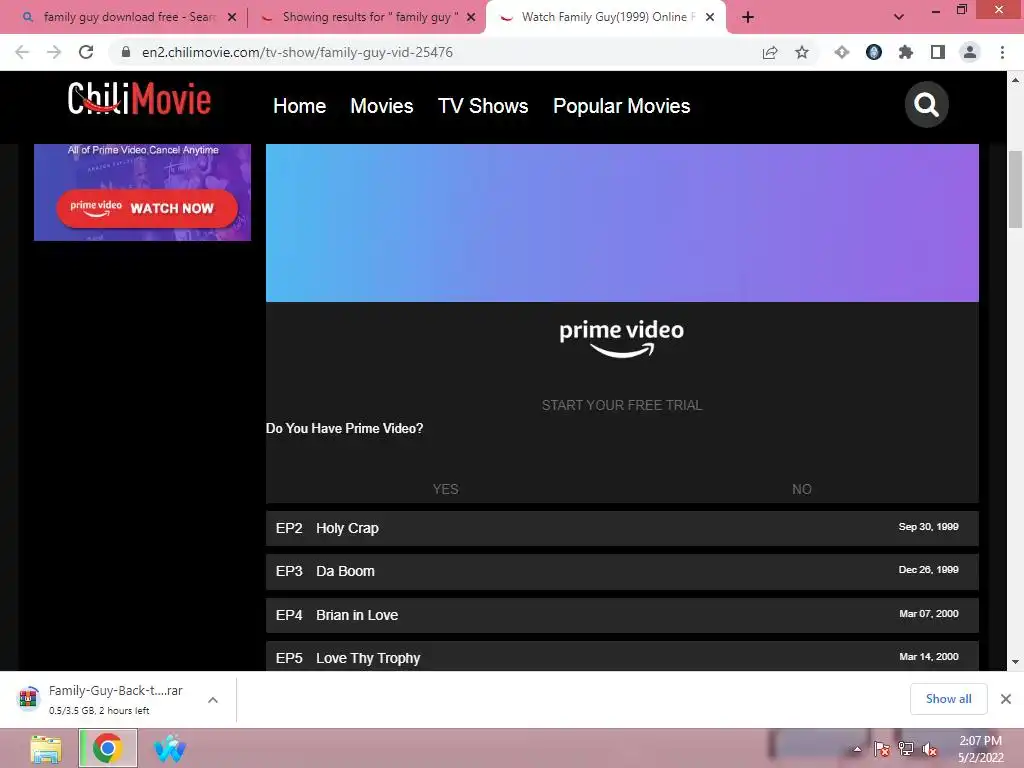Click 'Mar 07, 2000' episode date

tap(929, 613)
